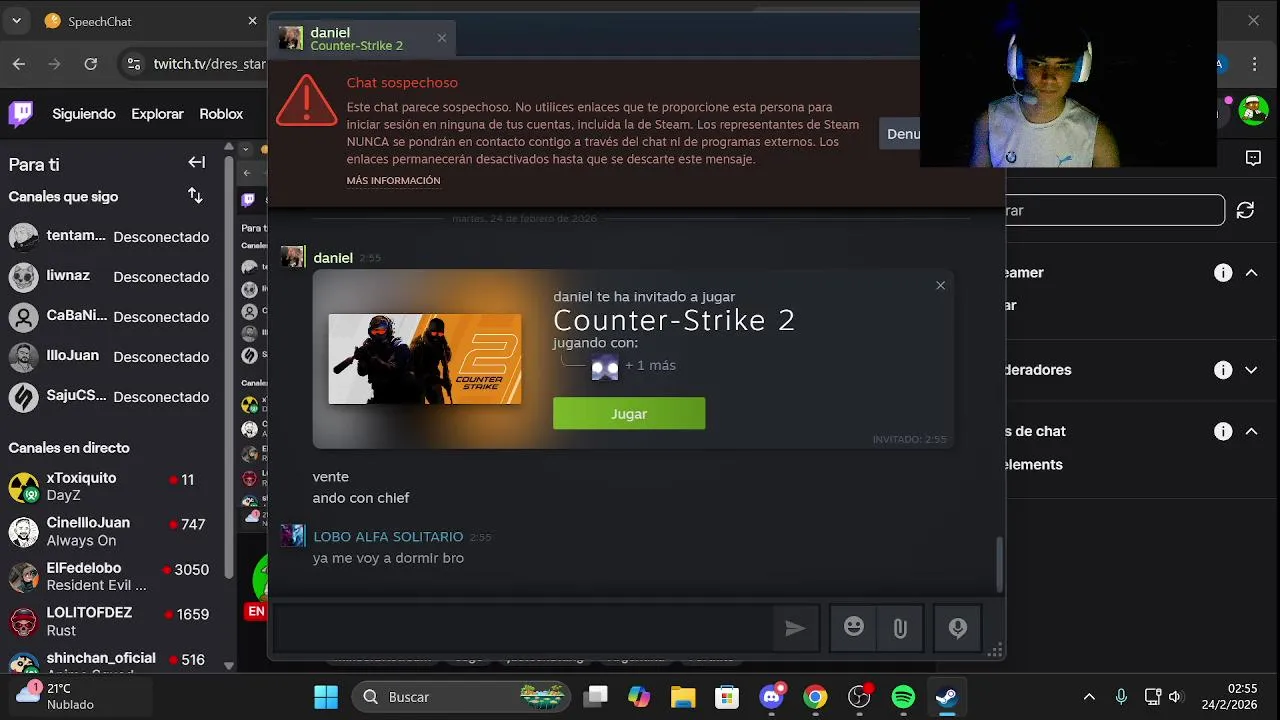
Task: Close the SpeechChat browser tab
Action: 252,21
